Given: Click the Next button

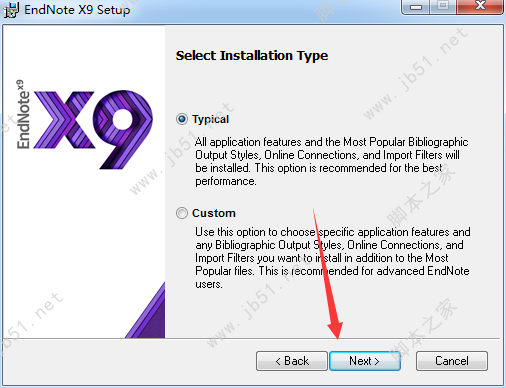Looking at the screenshot, I should (x=365, y=361).
